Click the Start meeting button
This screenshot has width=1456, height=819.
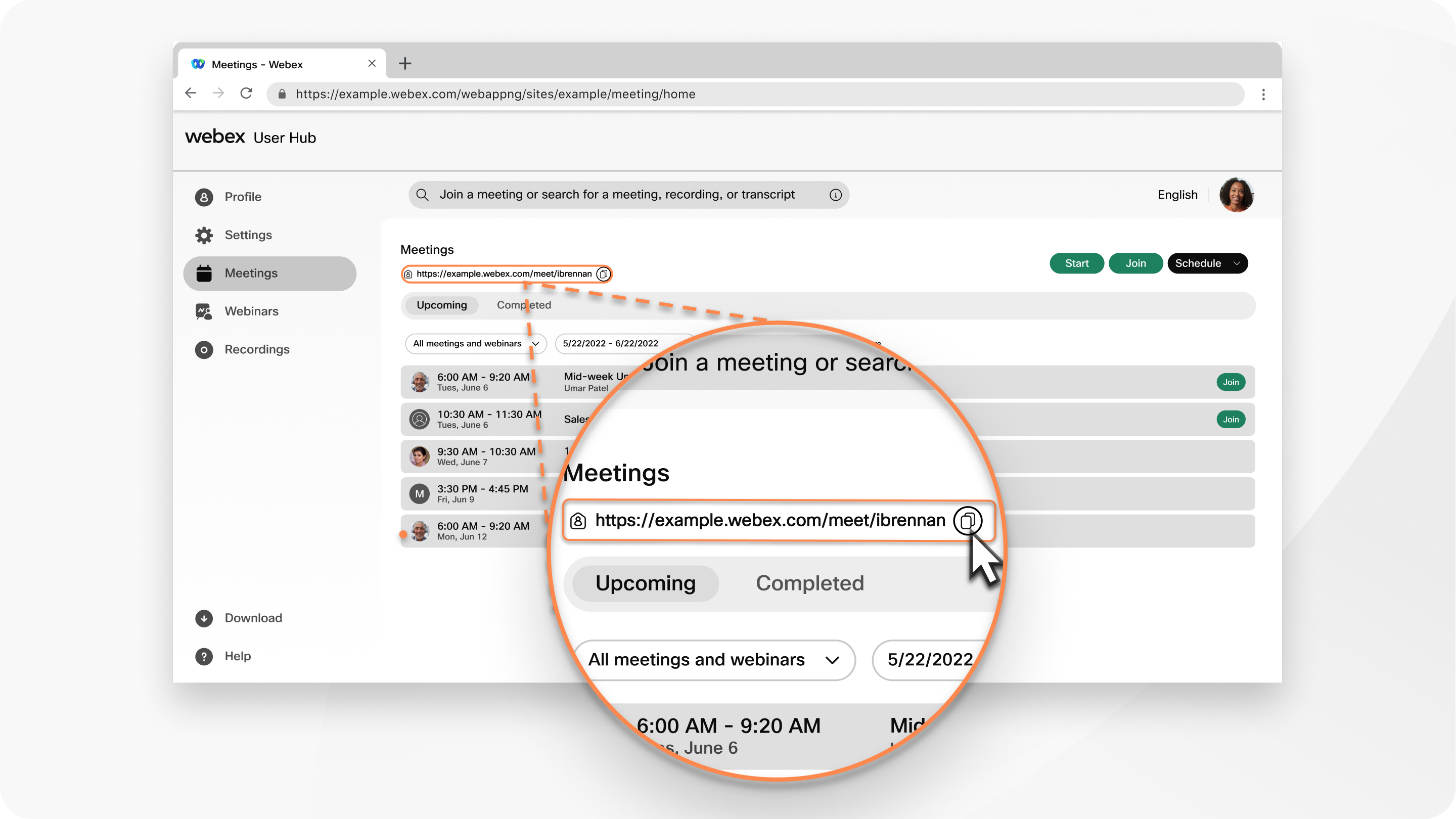point(1077,263)
